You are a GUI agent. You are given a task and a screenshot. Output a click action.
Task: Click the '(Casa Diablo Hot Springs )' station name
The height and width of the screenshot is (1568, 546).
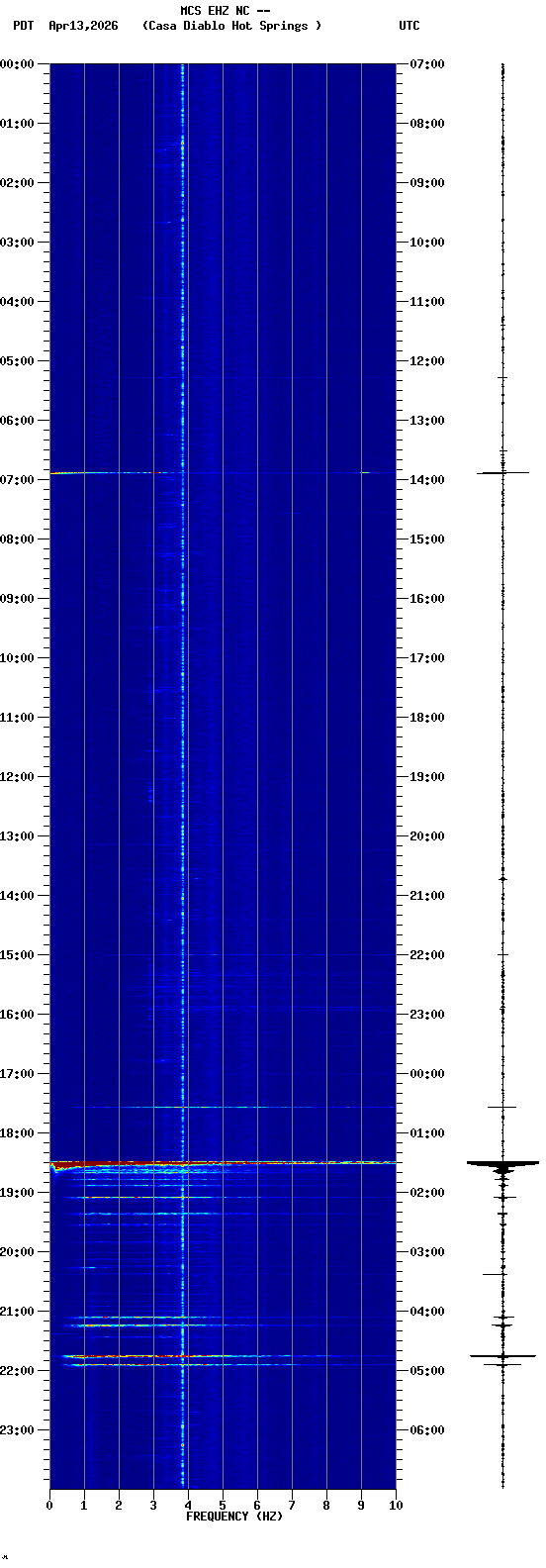[x=232, y=26]
